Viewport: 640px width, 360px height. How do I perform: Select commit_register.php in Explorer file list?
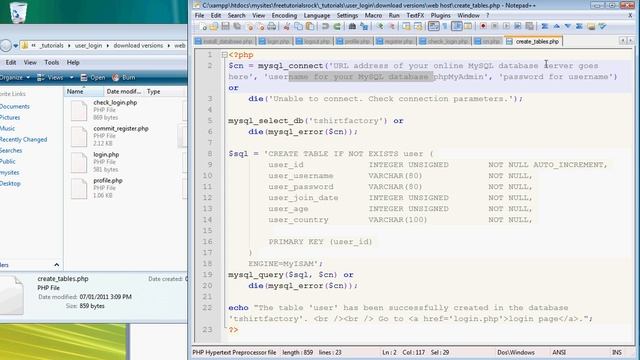[x=121, y=129]
